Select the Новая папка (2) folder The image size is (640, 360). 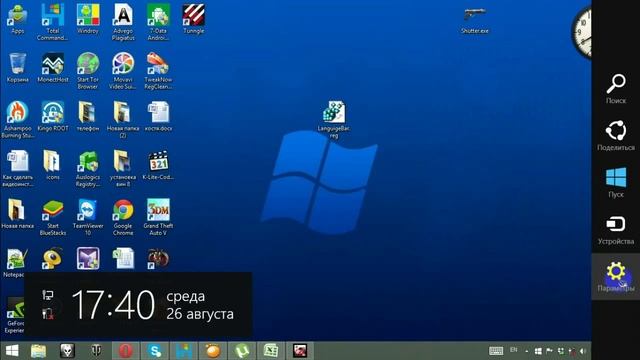[x=123, y=120]
